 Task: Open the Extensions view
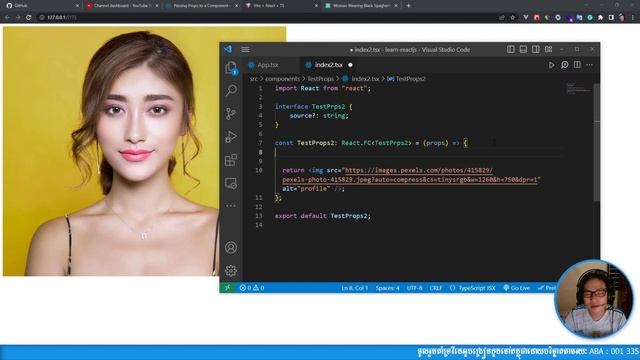tap(231, 160)
